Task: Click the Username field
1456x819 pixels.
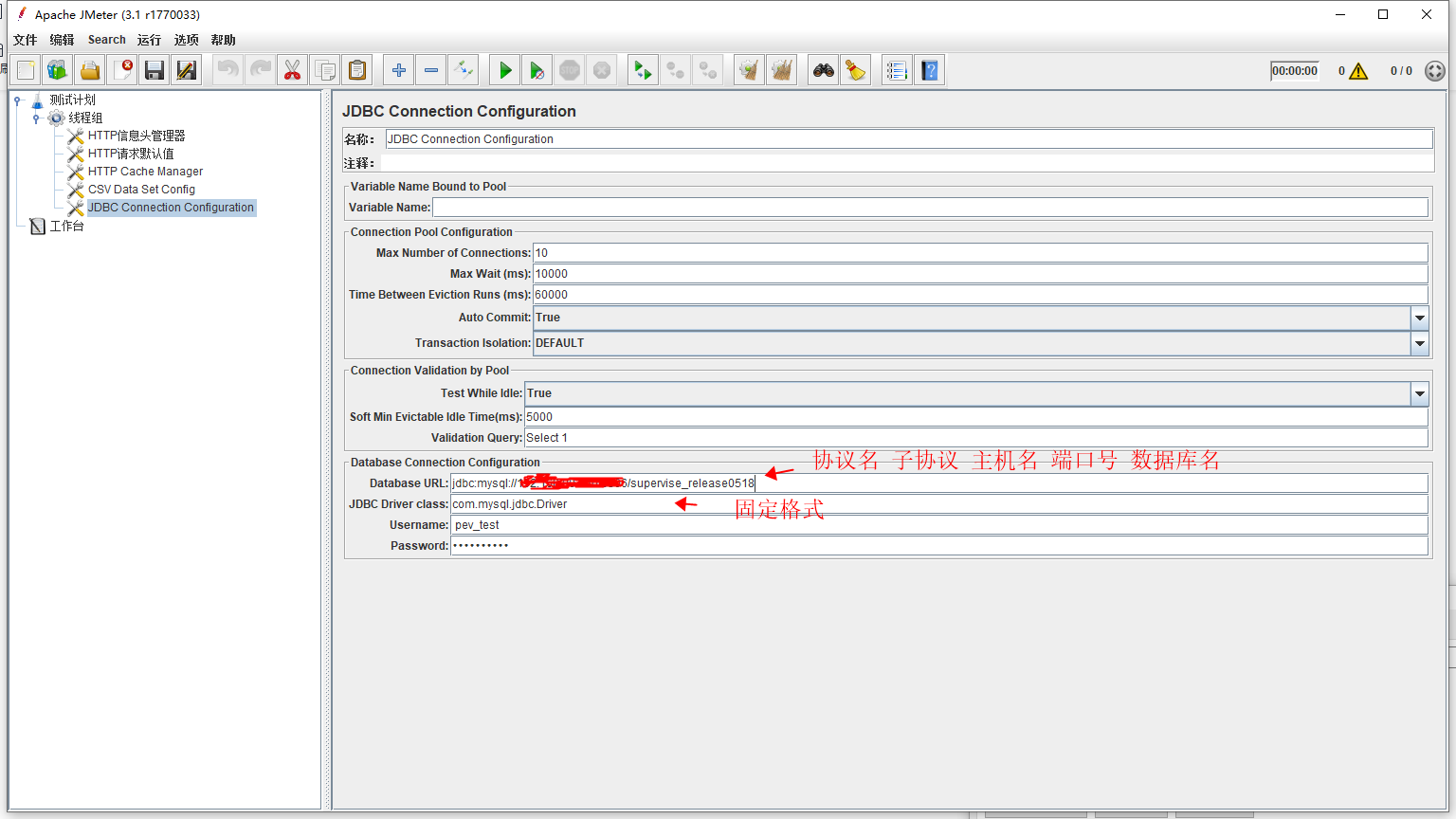Action: [939, 525]
